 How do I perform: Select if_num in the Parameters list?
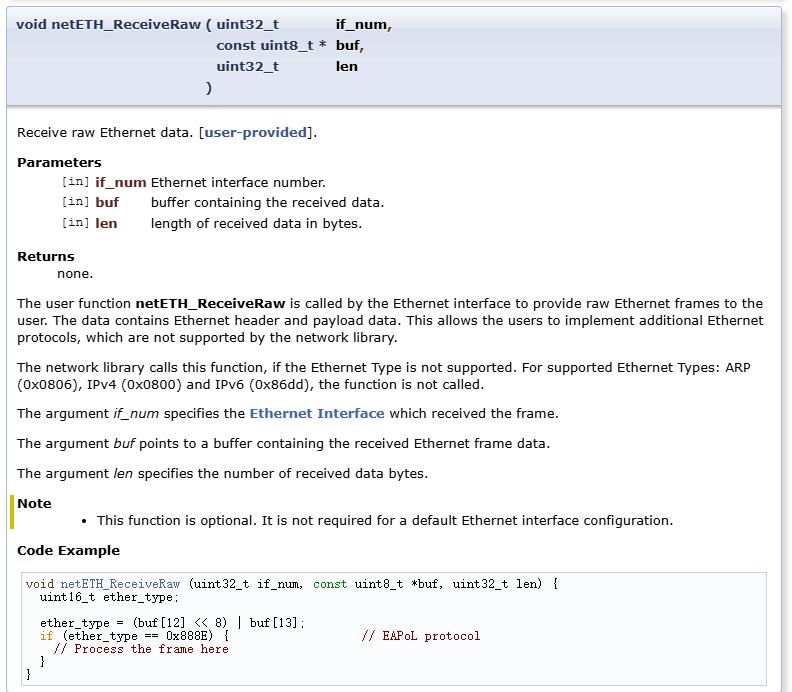pyautogui.click(x=120, y=182)
